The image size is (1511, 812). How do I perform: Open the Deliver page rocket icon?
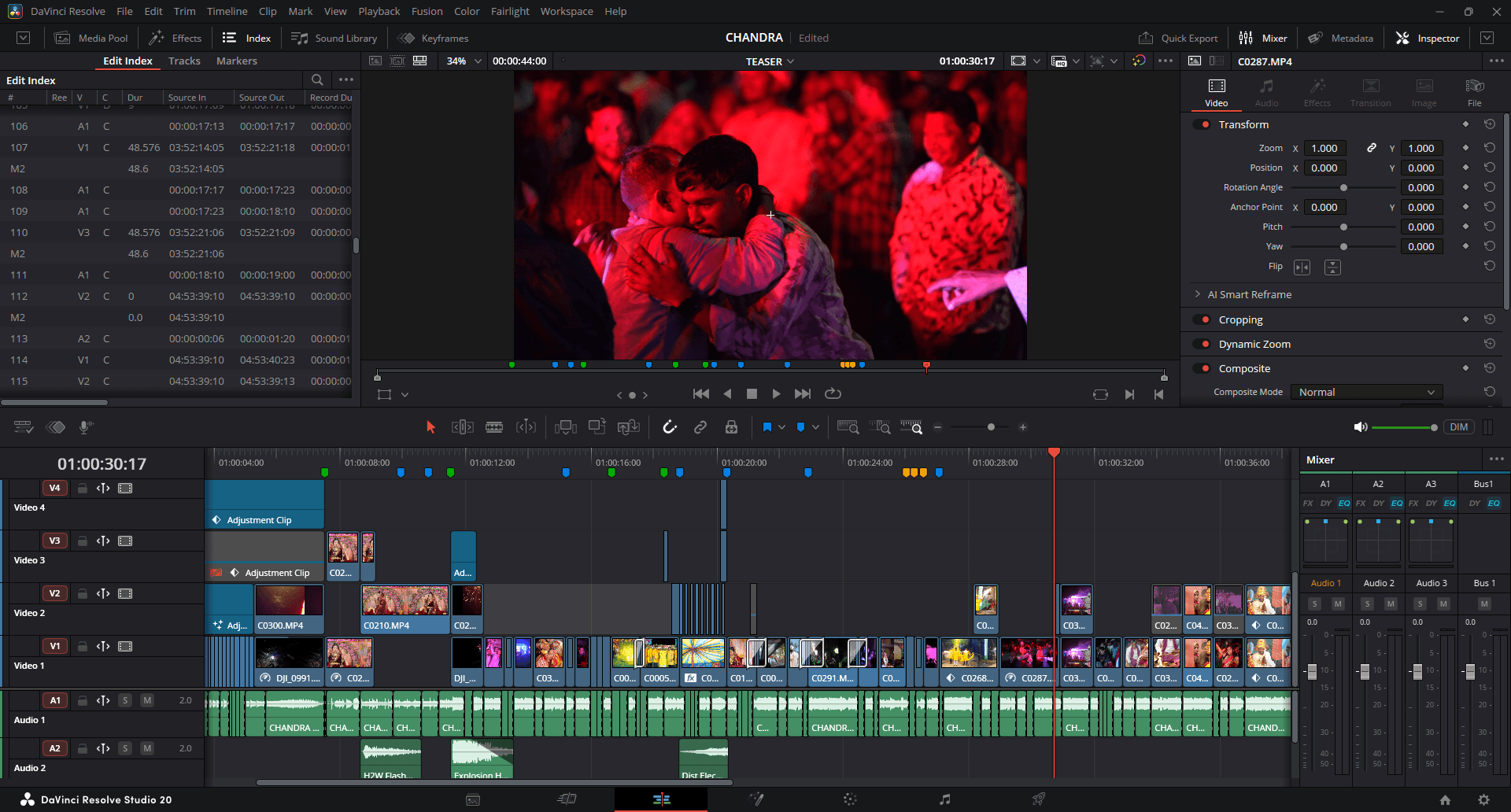click(1039, 799)
